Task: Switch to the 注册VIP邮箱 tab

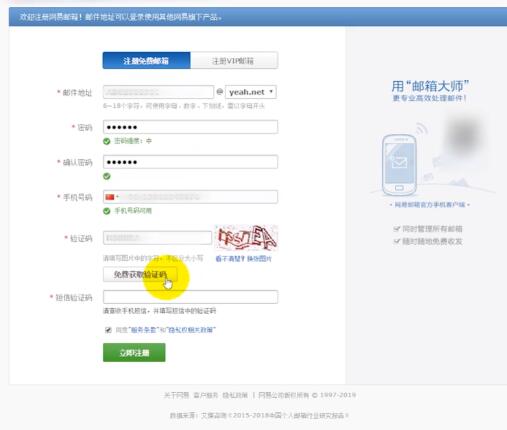Action: (234, 61)
